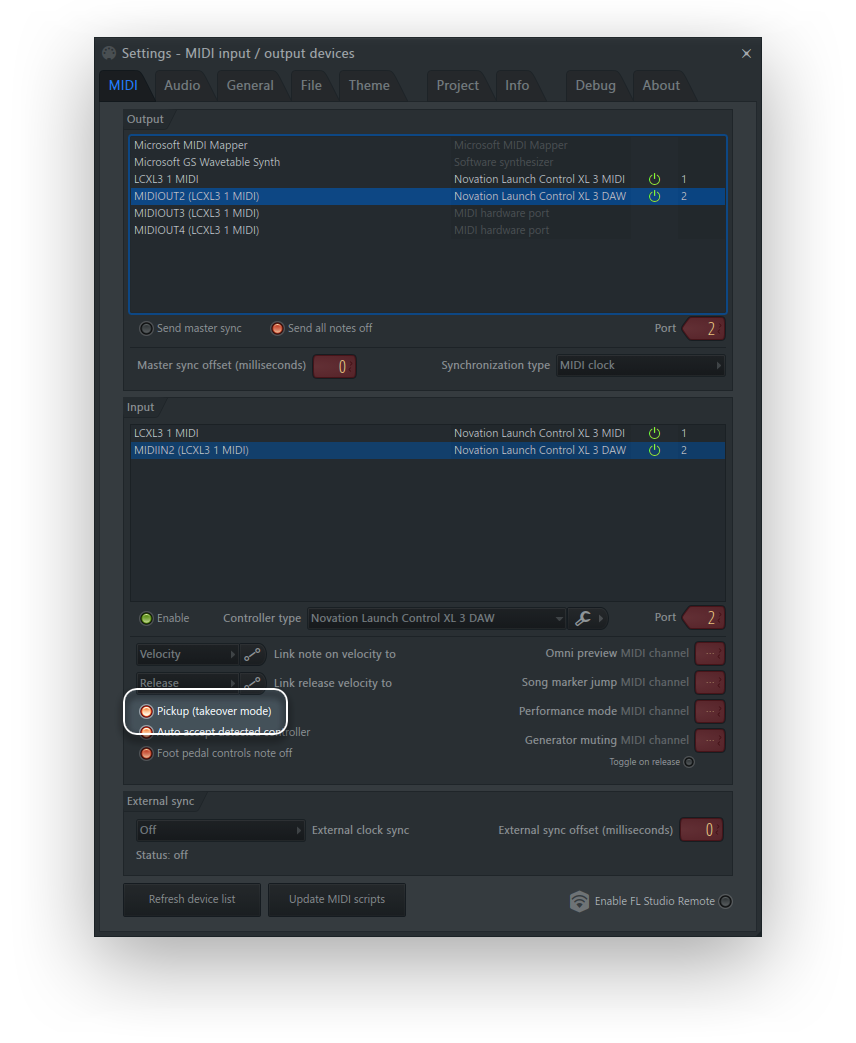
Task: Select Microsoft MIDI Mapper output row
Action: [428, 145]
